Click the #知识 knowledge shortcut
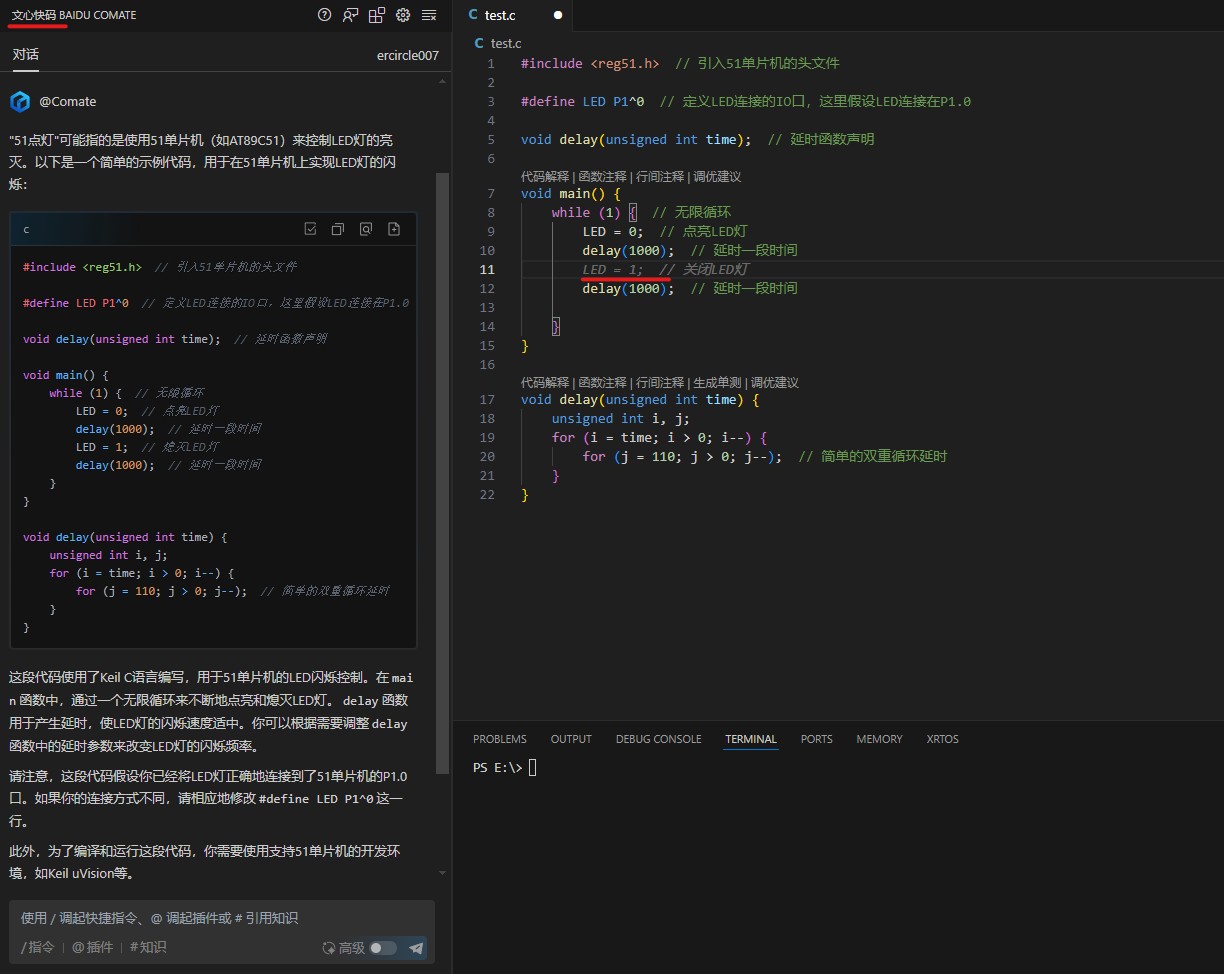1224x974 pixels. (148, 947)
